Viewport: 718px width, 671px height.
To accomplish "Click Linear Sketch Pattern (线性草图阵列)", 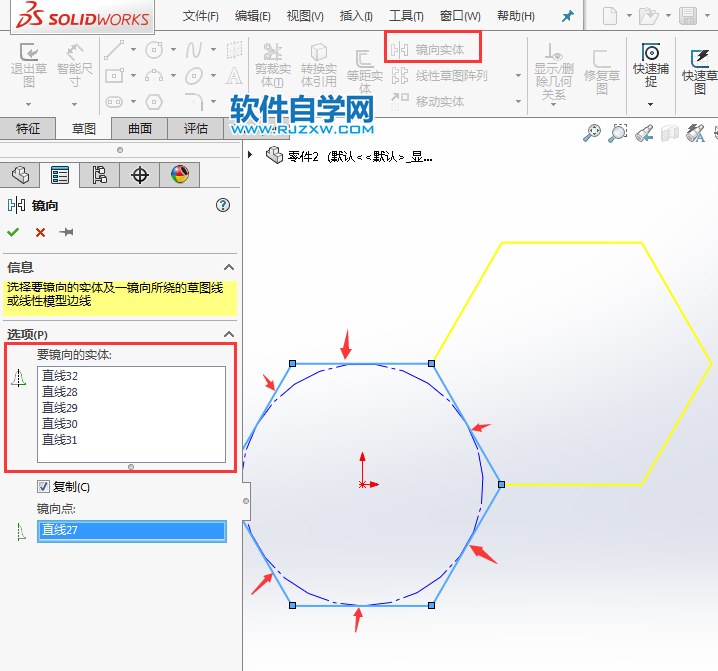I will [x=440, y=76].
